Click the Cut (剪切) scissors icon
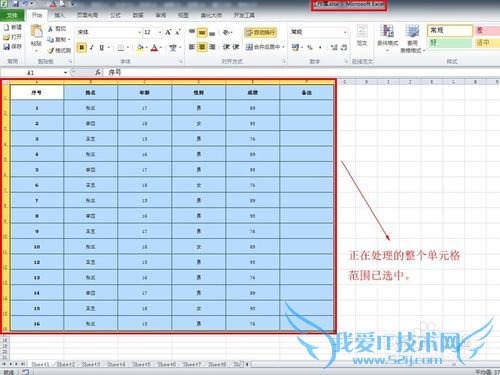The height and width of the screenshot is (375, 500). pyautogui.click(x=51, y=29)
